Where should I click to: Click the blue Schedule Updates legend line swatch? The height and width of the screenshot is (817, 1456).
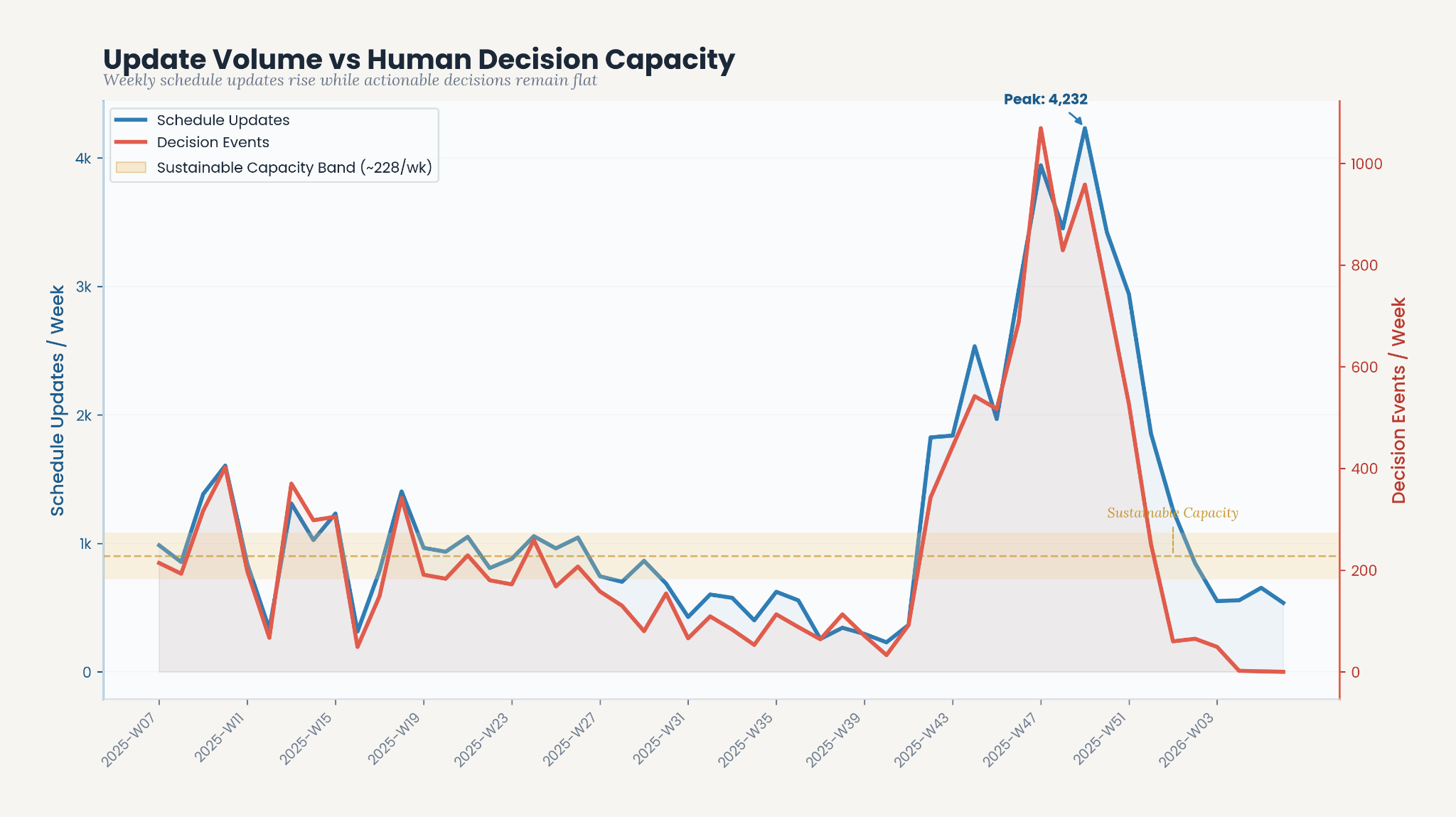pos(131,119)
